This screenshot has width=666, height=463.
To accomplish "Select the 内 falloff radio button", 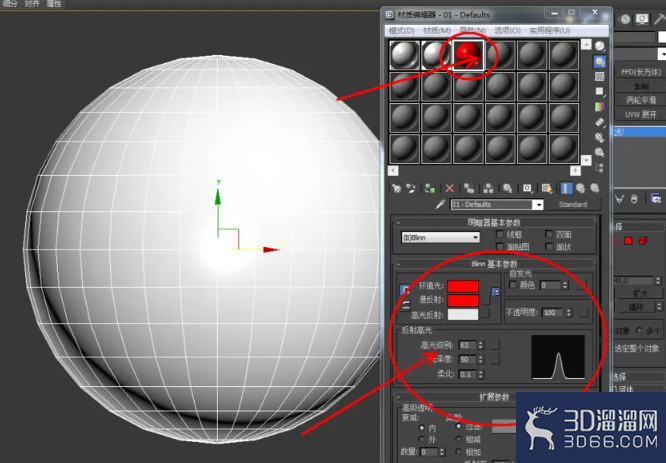I will 421,427.
